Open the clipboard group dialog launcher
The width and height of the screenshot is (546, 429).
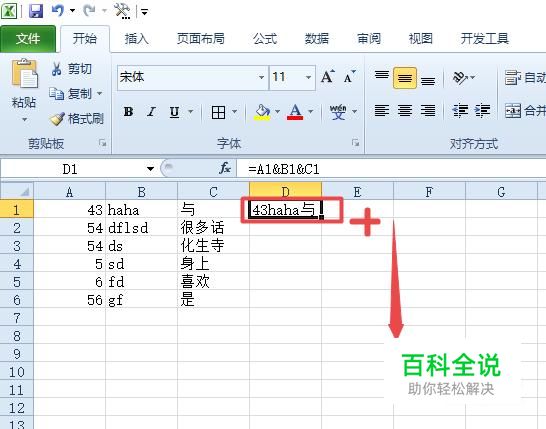click(102, 143)
